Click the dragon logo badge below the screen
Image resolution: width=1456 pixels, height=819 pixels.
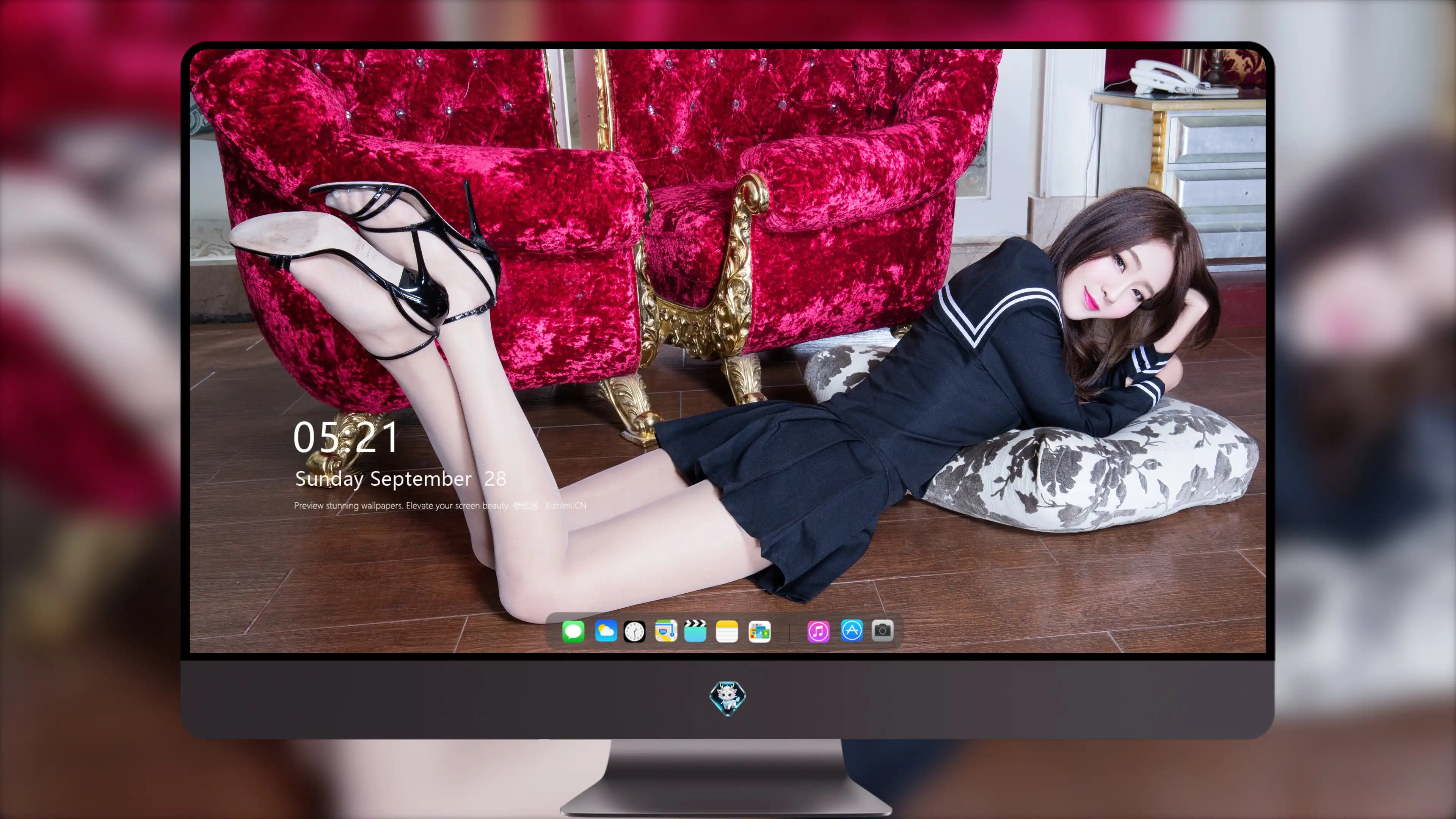728,698
